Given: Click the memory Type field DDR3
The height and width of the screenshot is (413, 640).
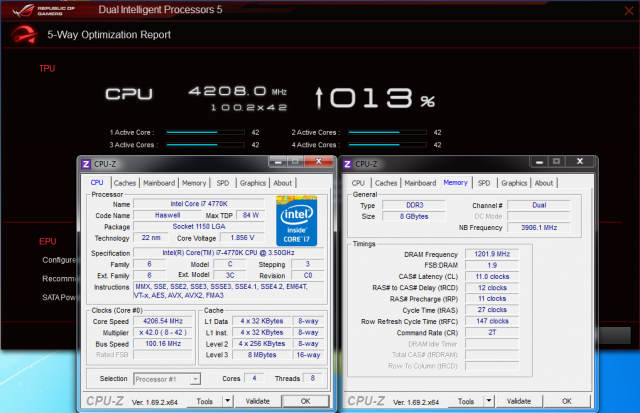Looking at the screenshot, I should point(414,205).
